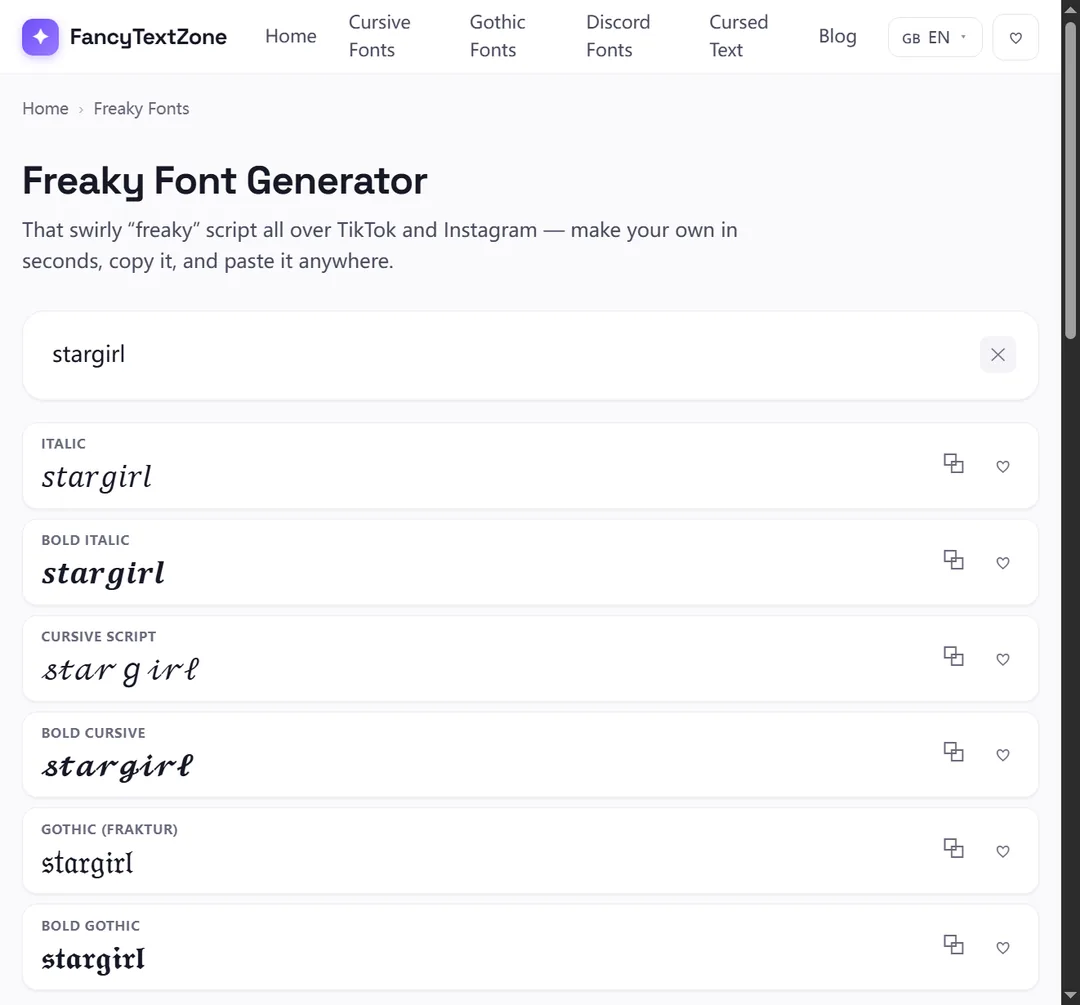Click the page vertical scrollbar thumb
The width and height of the screenshot is (1080, 1005).
point(1070,180)
